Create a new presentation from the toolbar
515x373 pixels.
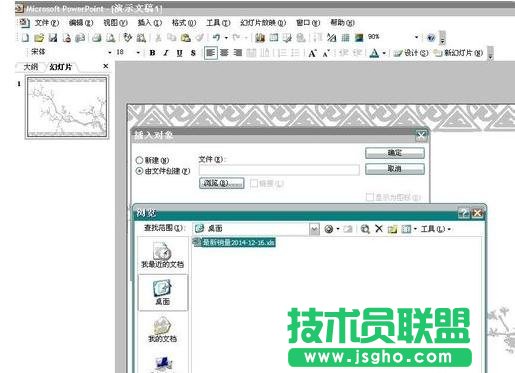(x=25, y=38)
